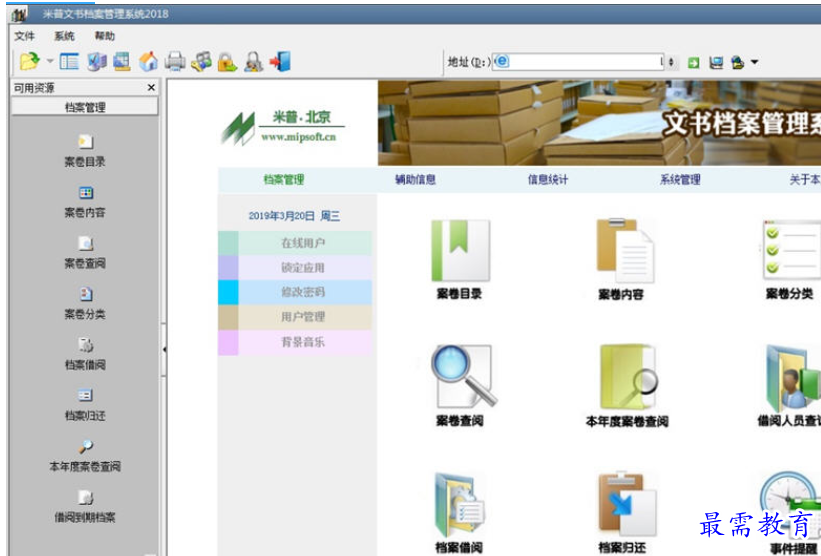Open 案卷分类 in the left sidebar
Viewport: 821px width, 556px height.
[x=85, y=304]
